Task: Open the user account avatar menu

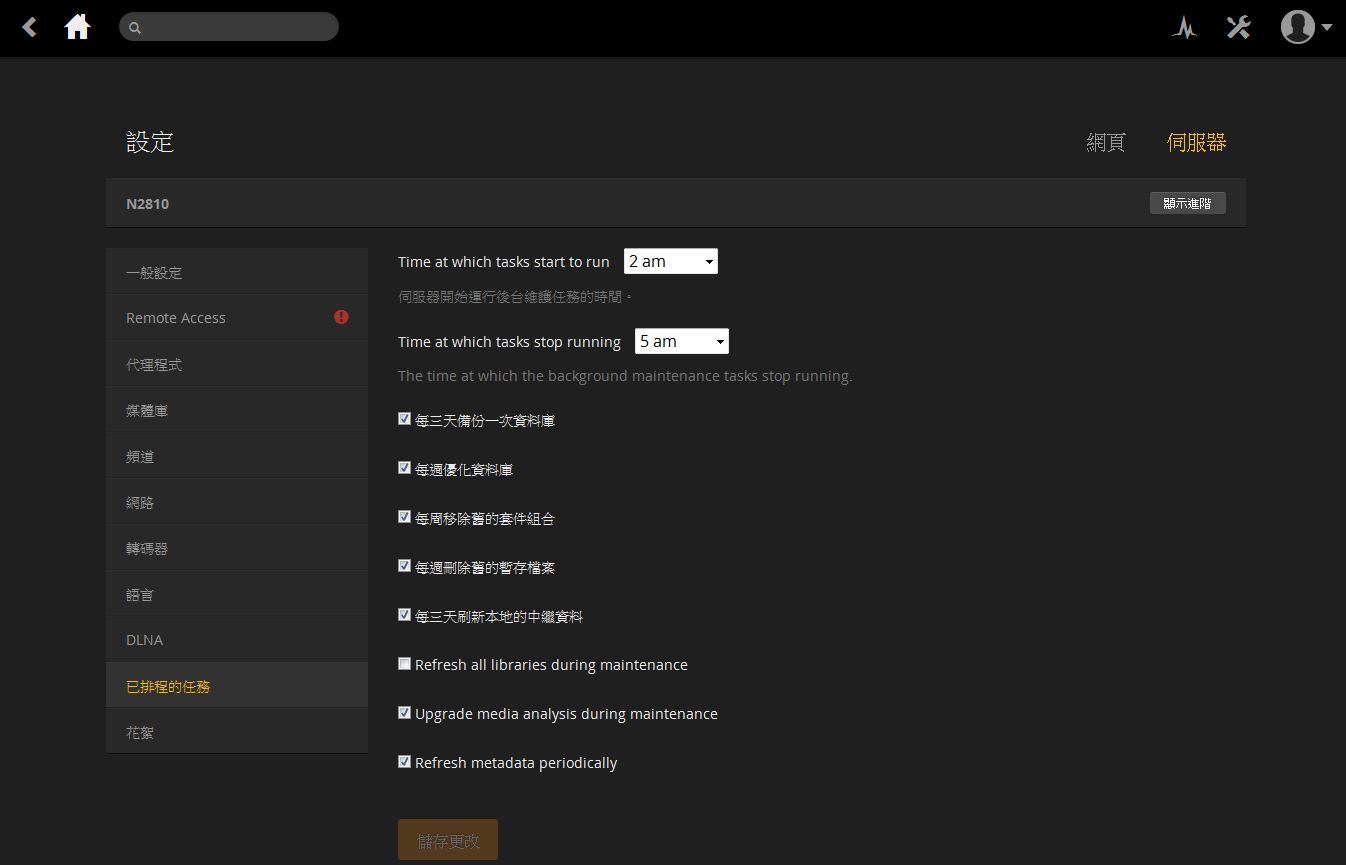Action: (1297, 27)
